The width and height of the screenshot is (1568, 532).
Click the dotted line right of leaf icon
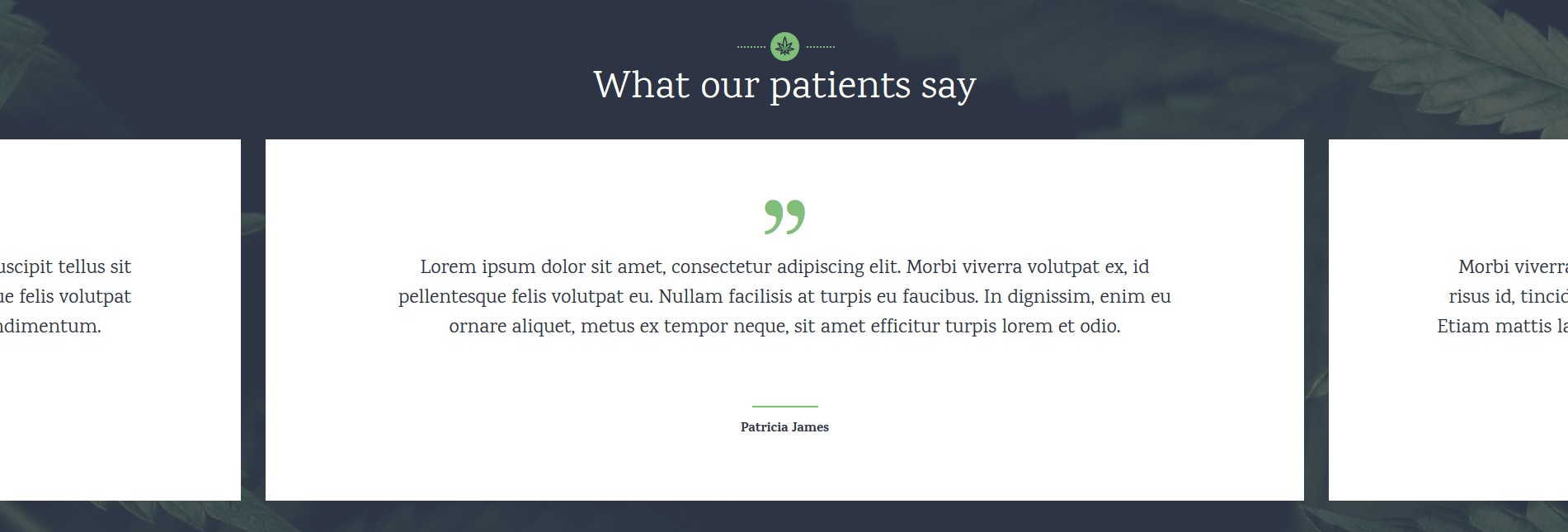click(820, 47)
